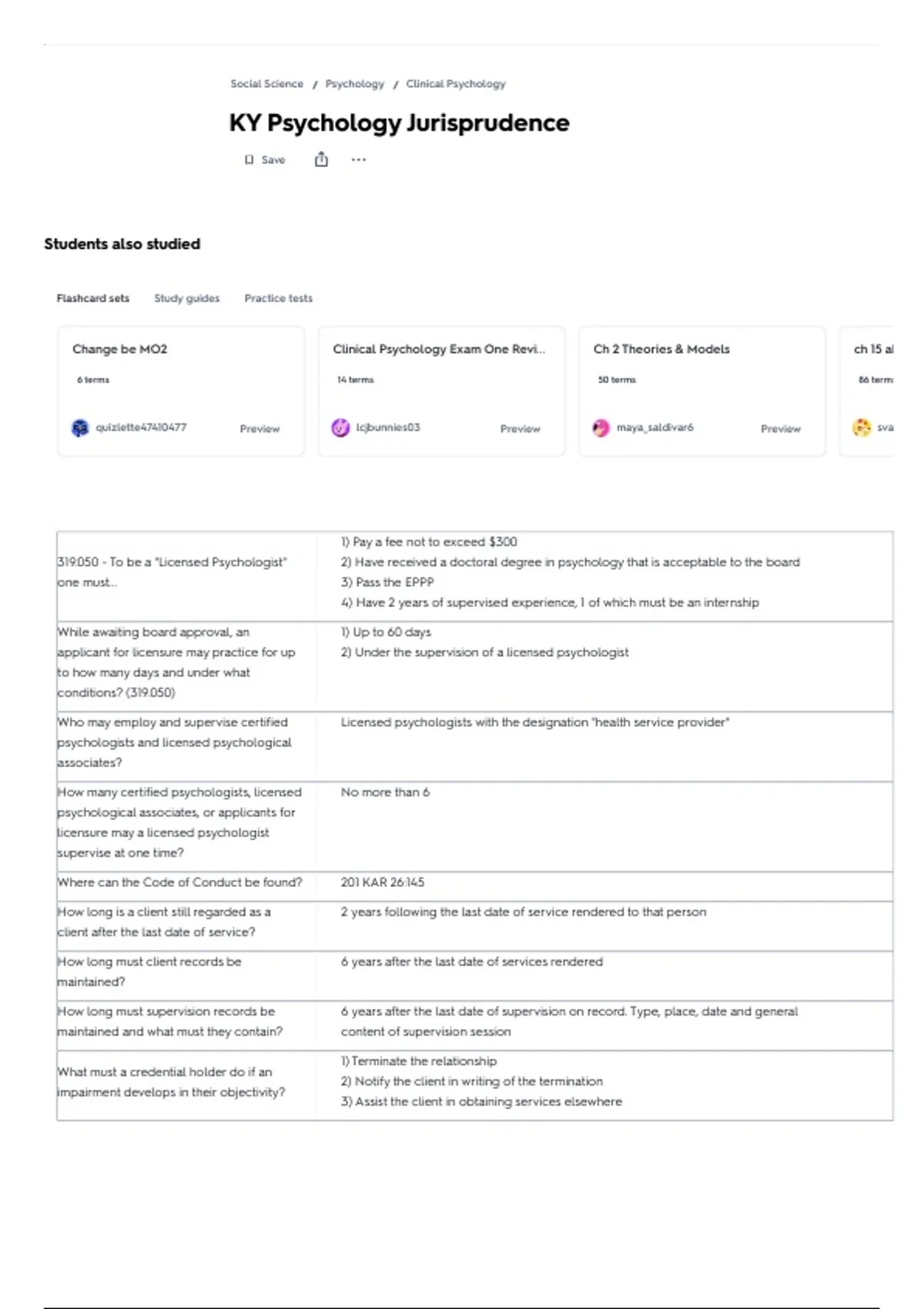Switch to the Practice tests tab
This screenshot has height=1309, width=924.
click(278, 298)
